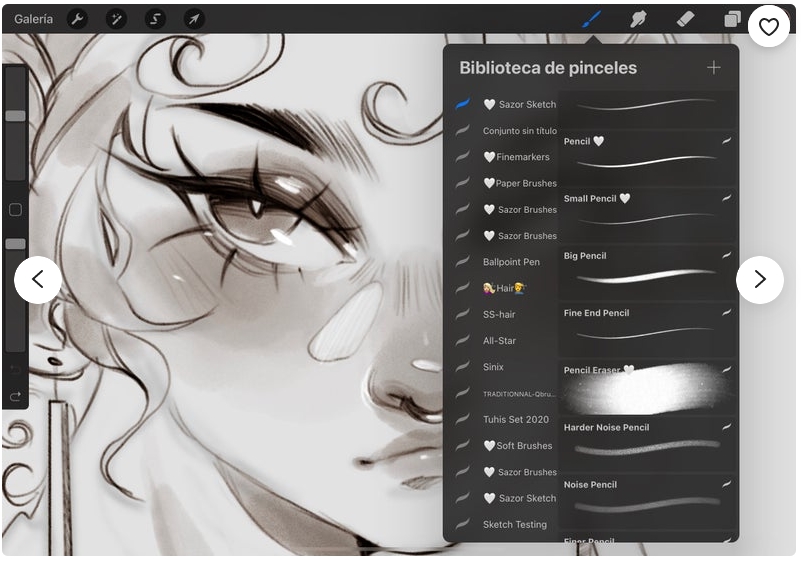This screenshot has width=801, height=561.
Task: Open the Actions wrench menu
Action: click(x=77, y=19)
